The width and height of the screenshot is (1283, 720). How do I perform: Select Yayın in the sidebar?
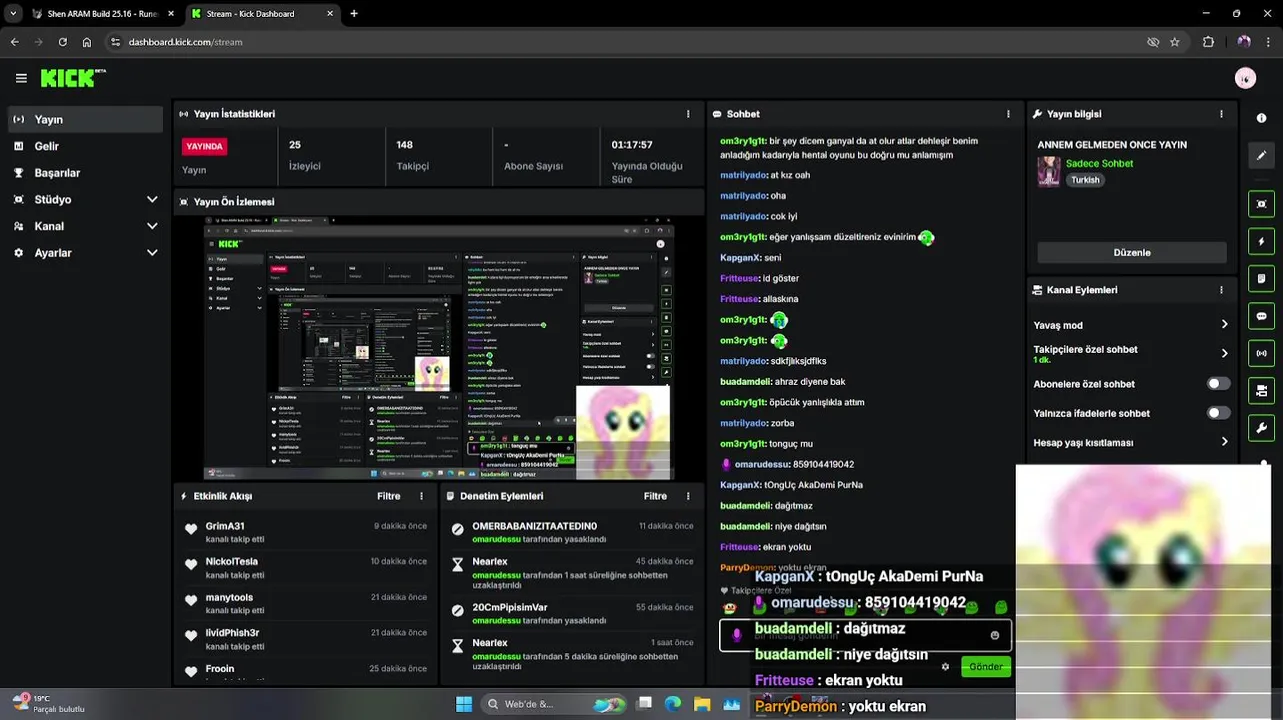[x=84, y=119]
